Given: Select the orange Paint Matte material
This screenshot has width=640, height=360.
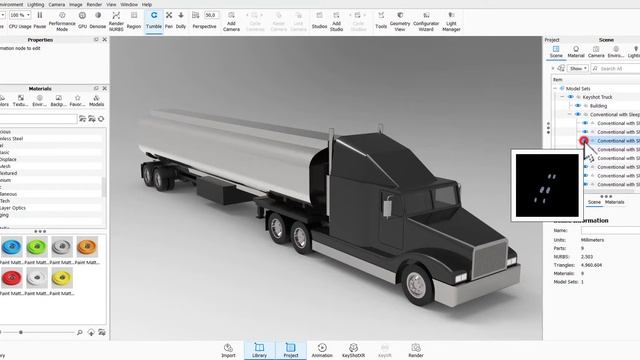Looking at the screenshot, I should [x=87, y=247].
